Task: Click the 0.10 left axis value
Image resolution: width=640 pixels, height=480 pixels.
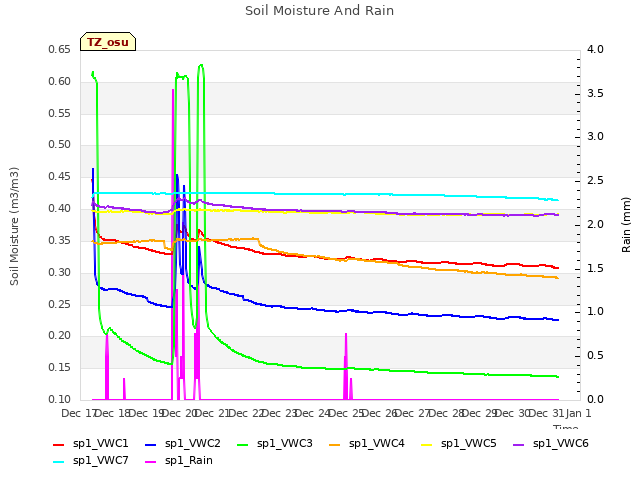Action: click(60, 399)
